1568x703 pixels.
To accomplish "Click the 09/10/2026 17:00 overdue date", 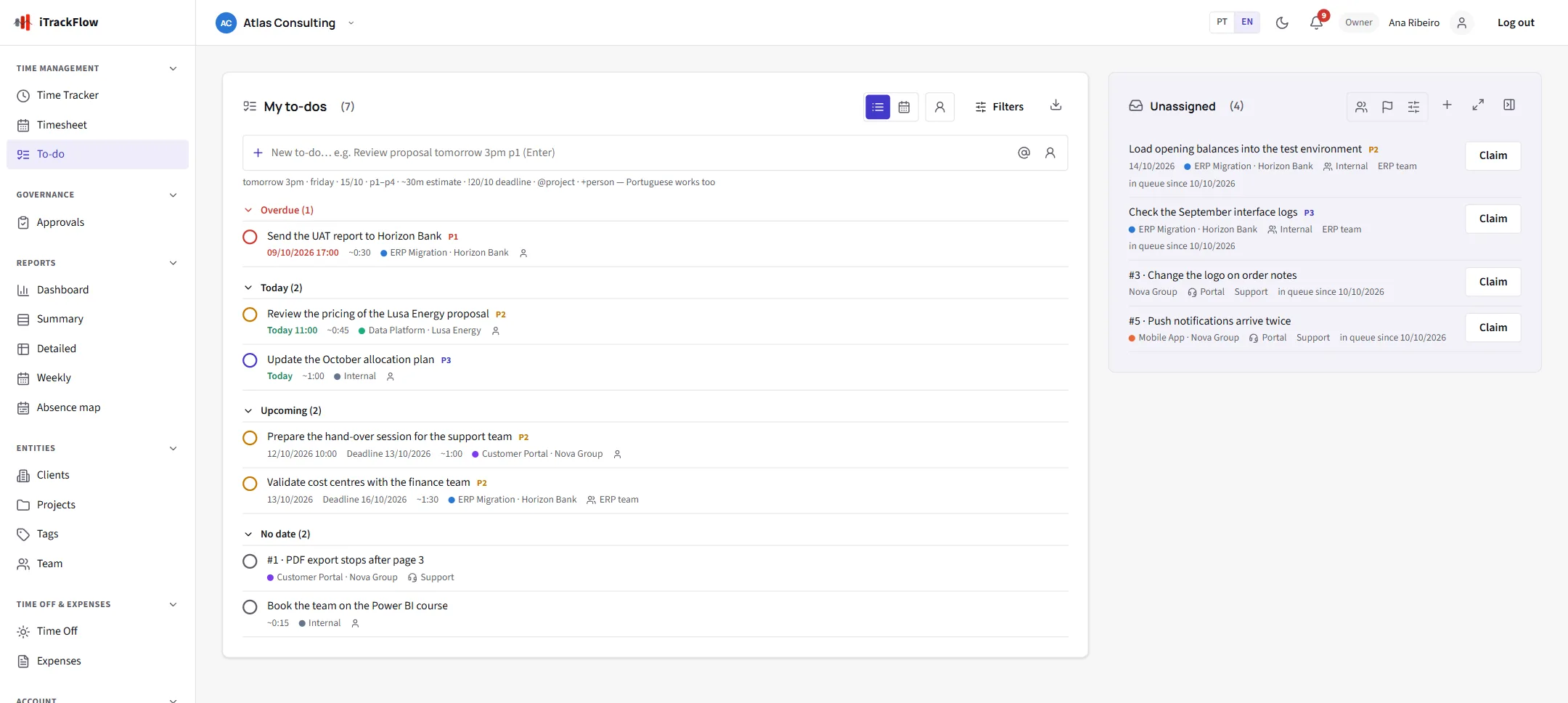I will (303, 253).
